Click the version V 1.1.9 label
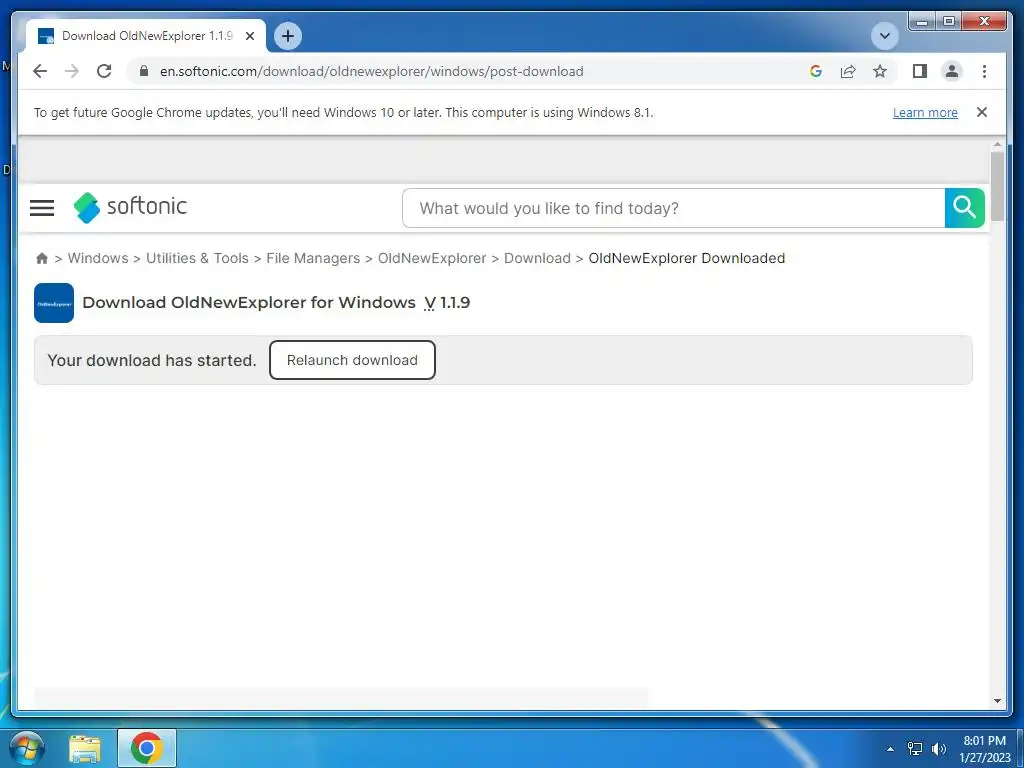 point(447,302)
